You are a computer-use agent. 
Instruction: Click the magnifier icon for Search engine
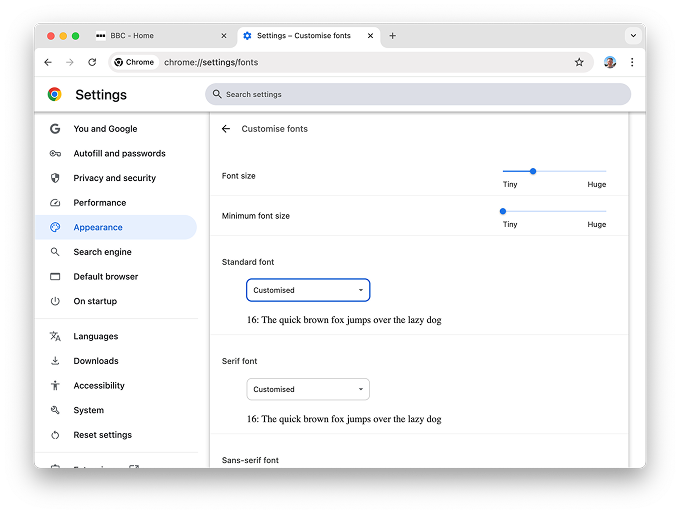pos(55,252)
